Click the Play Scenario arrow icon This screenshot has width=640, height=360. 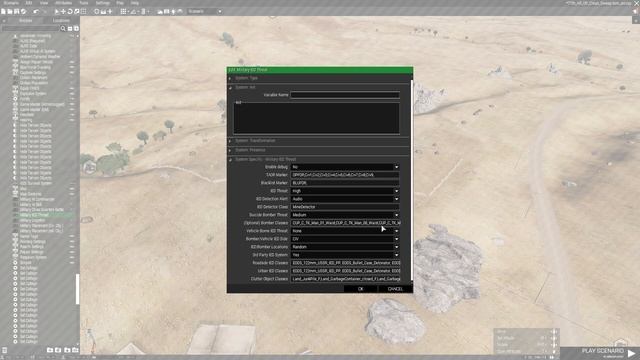click(631, 353)
